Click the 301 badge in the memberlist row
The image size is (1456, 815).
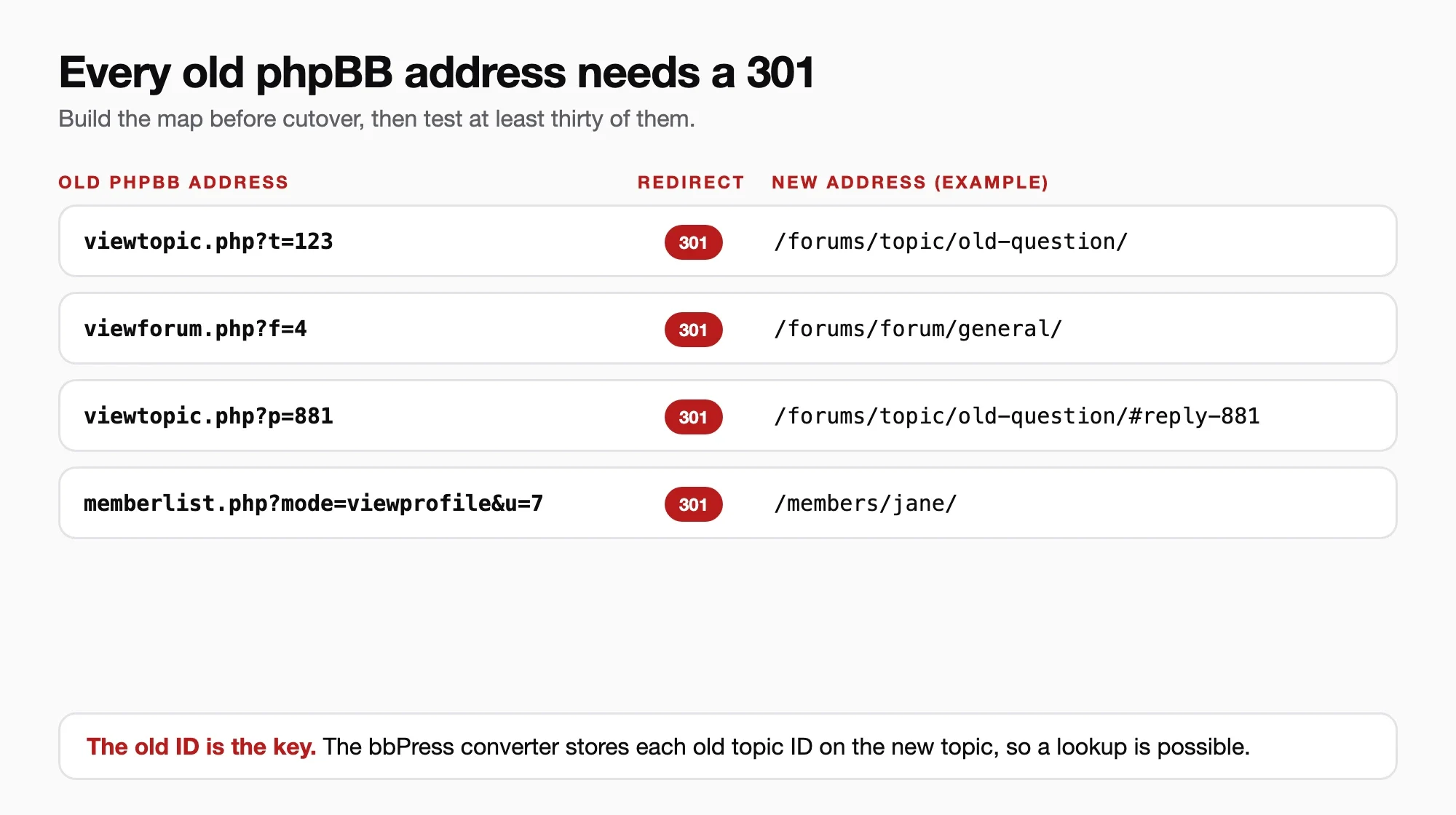(x=693, y=504)
